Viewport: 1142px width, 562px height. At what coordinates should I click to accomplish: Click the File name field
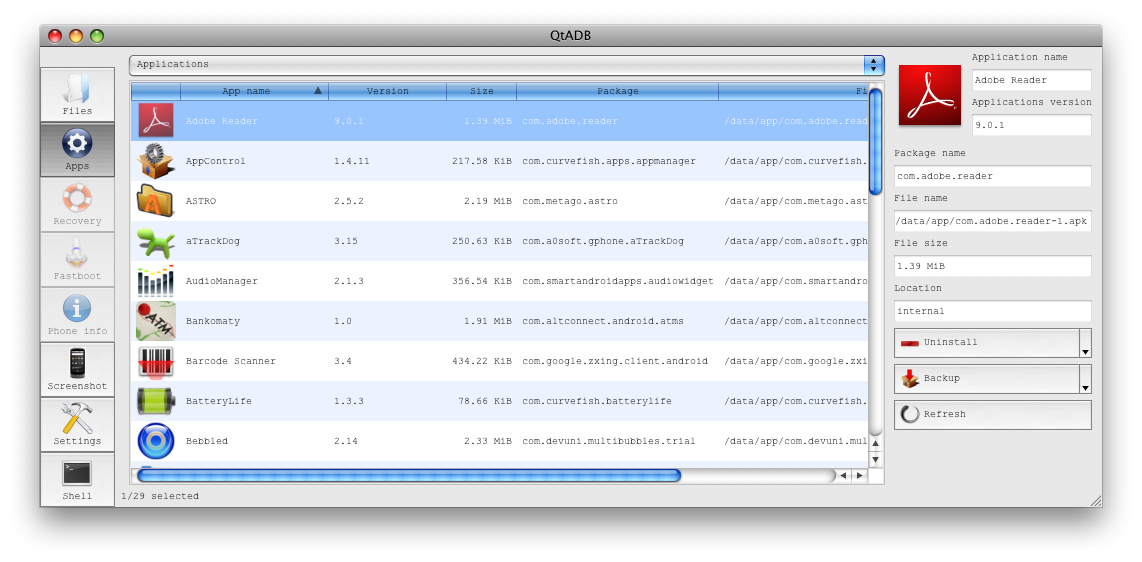[x=993, y=221]
